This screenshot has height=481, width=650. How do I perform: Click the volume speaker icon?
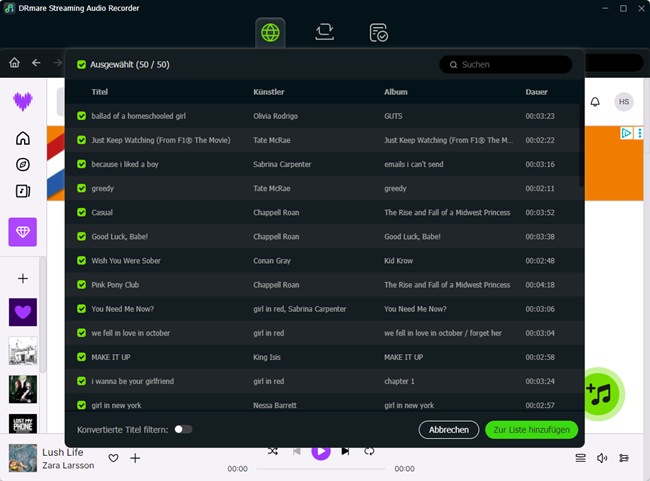(x=602, y=458)
